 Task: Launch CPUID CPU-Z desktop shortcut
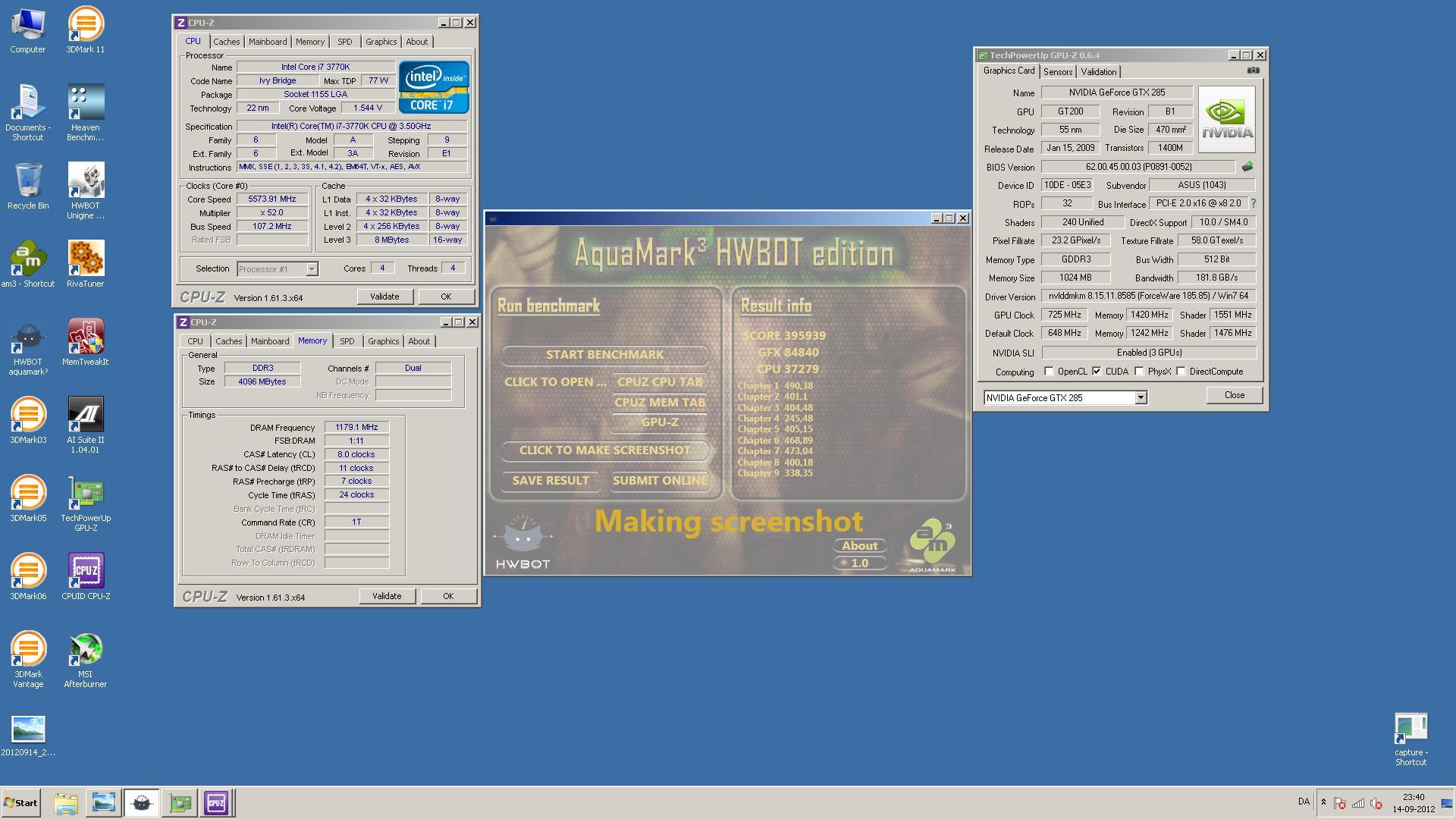tap(85, 577)
